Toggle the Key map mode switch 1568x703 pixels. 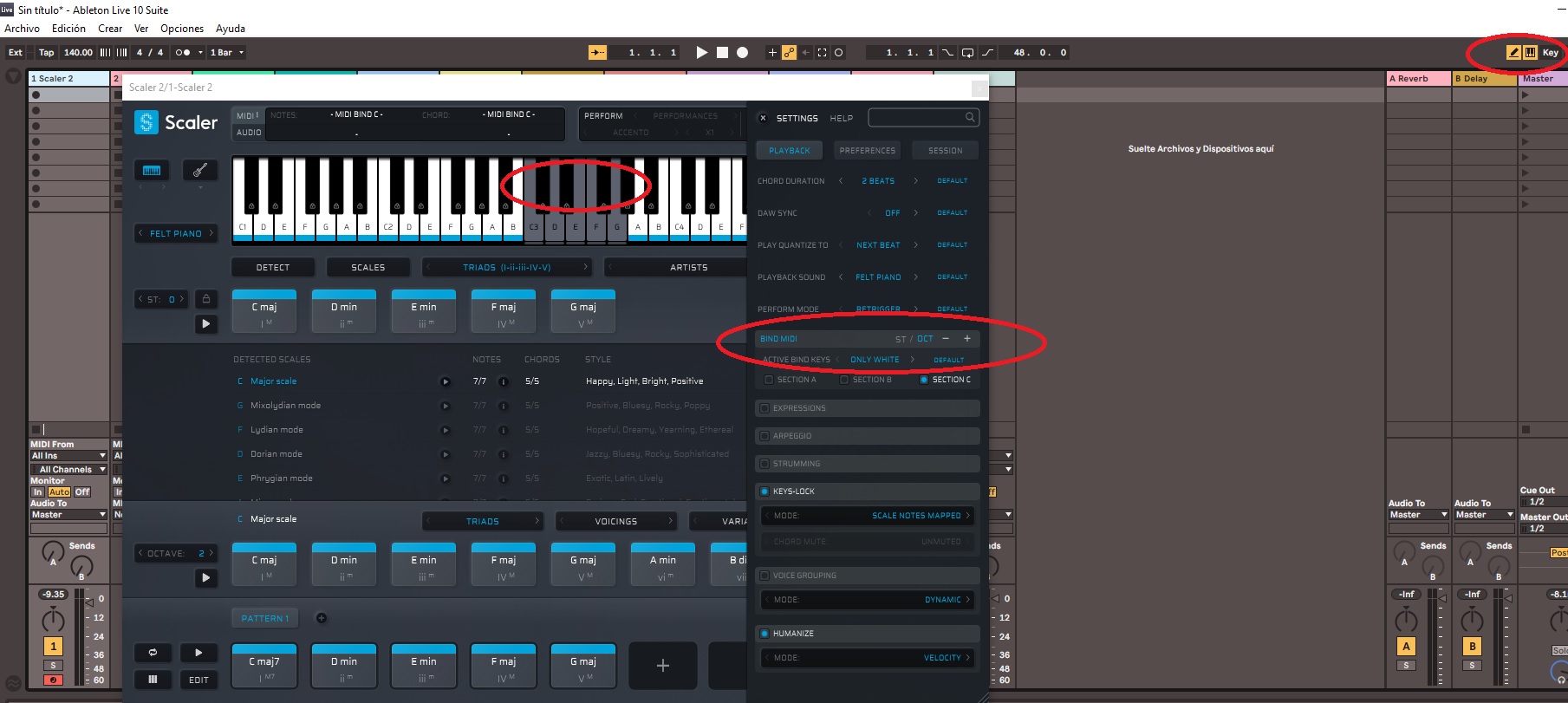(x=1550, y=52)
